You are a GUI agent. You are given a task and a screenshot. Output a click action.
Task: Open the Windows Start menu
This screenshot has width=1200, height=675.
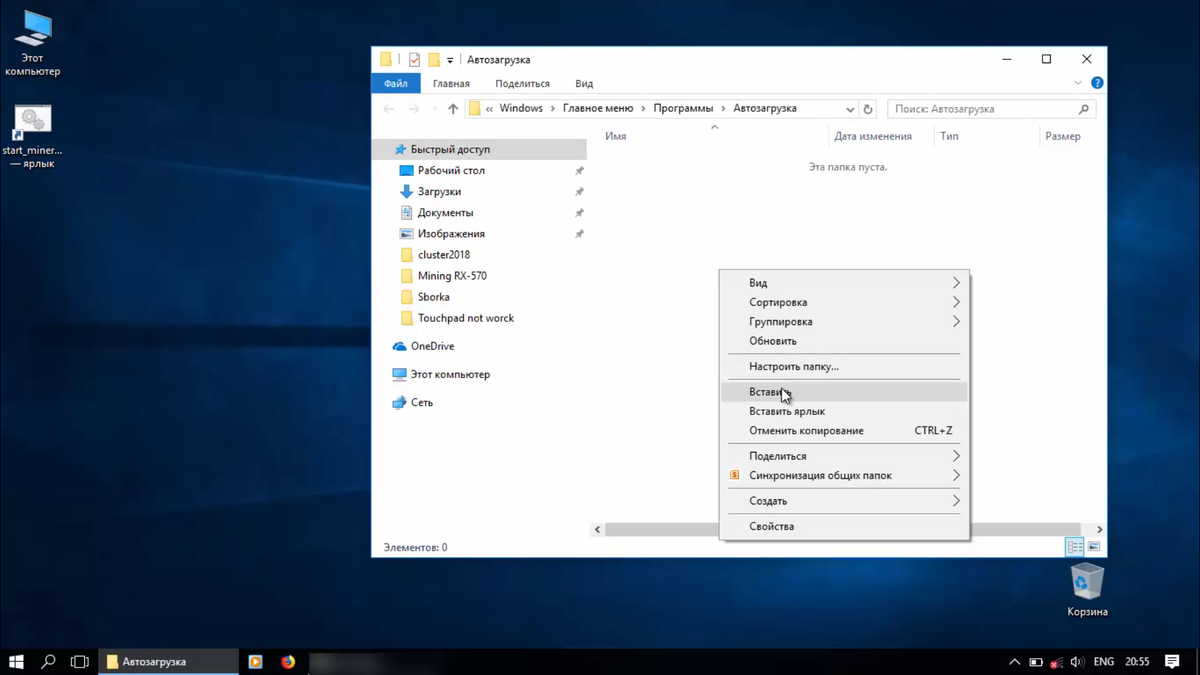(x=16, y=662)
